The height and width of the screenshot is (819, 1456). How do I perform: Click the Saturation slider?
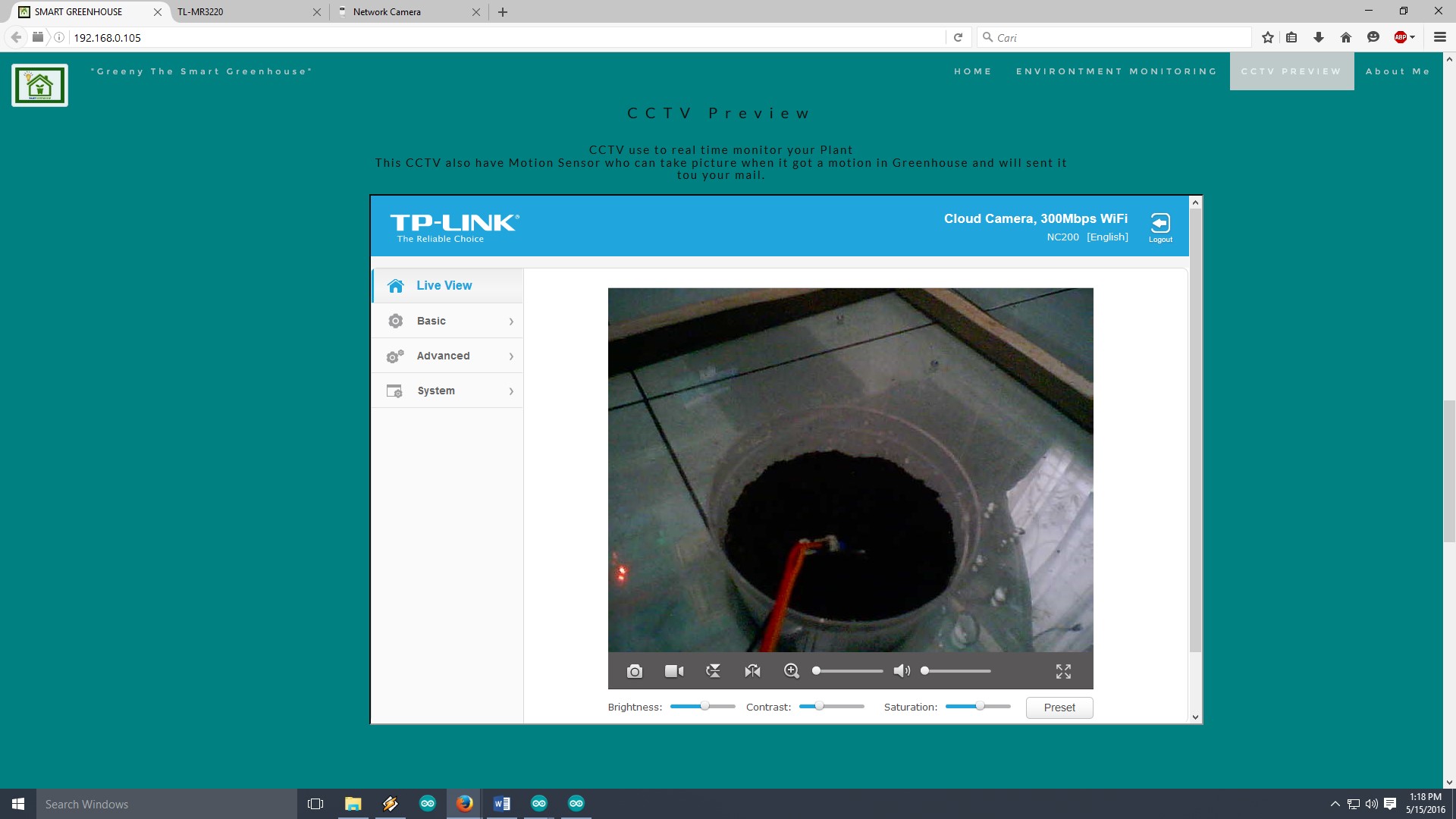click(977, 707)
